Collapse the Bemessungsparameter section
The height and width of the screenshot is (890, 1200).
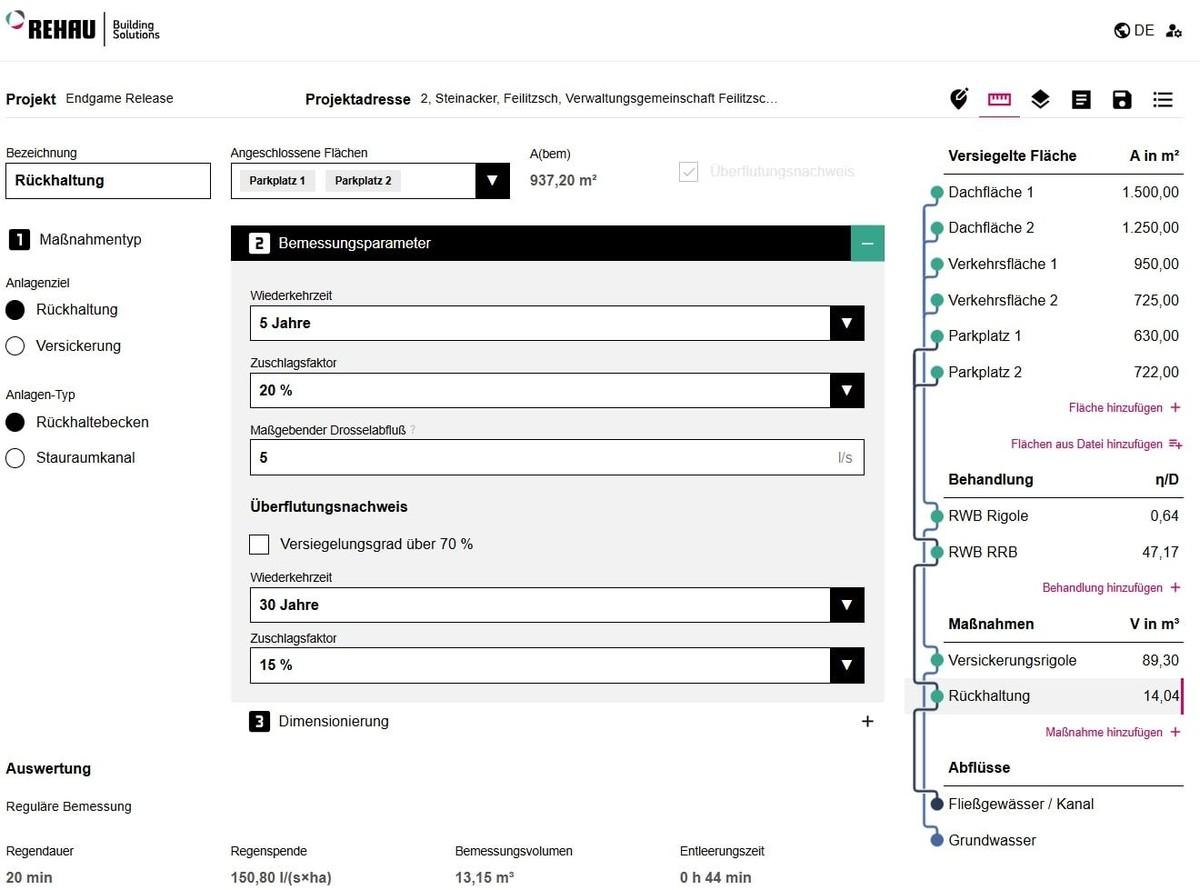[x=867, y=243]
